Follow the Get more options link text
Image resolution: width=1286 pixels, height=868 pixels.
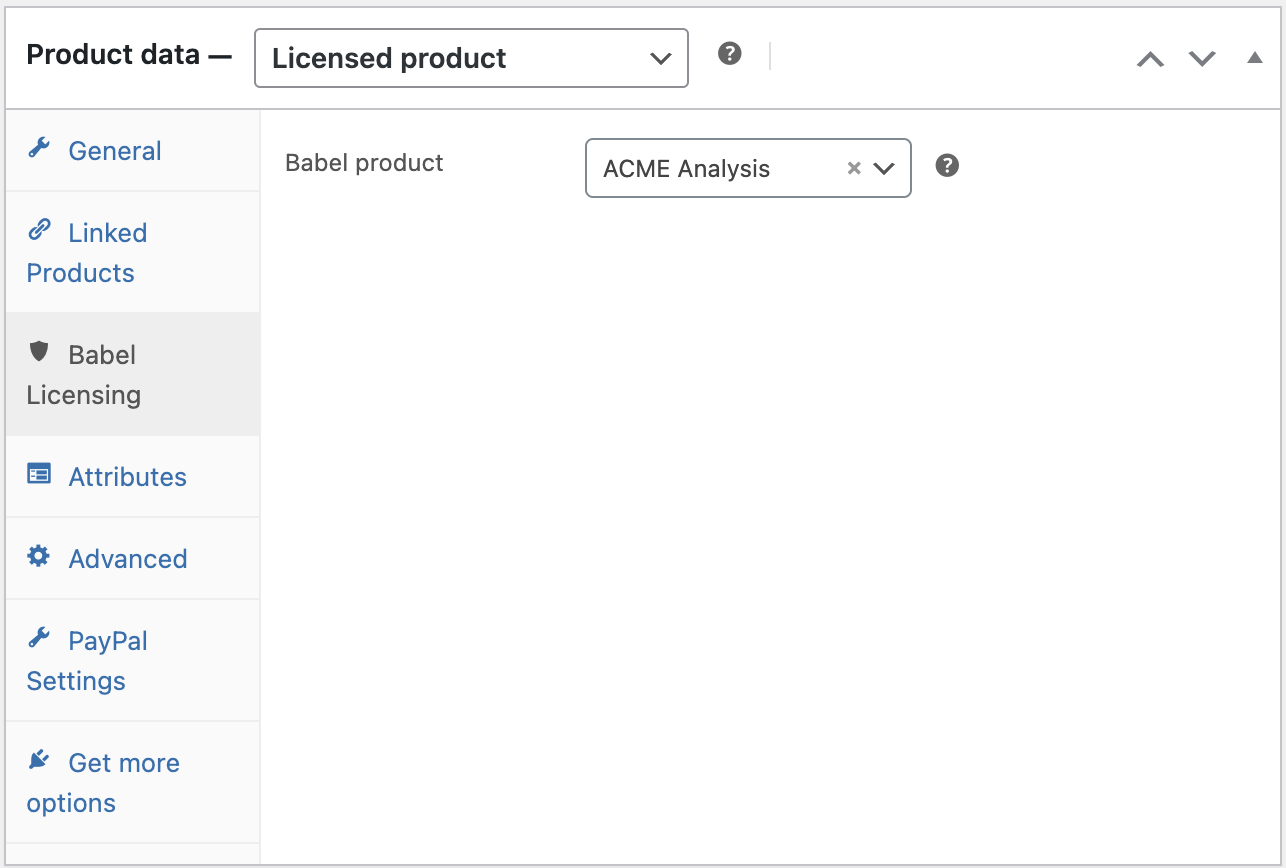[124, 763]
